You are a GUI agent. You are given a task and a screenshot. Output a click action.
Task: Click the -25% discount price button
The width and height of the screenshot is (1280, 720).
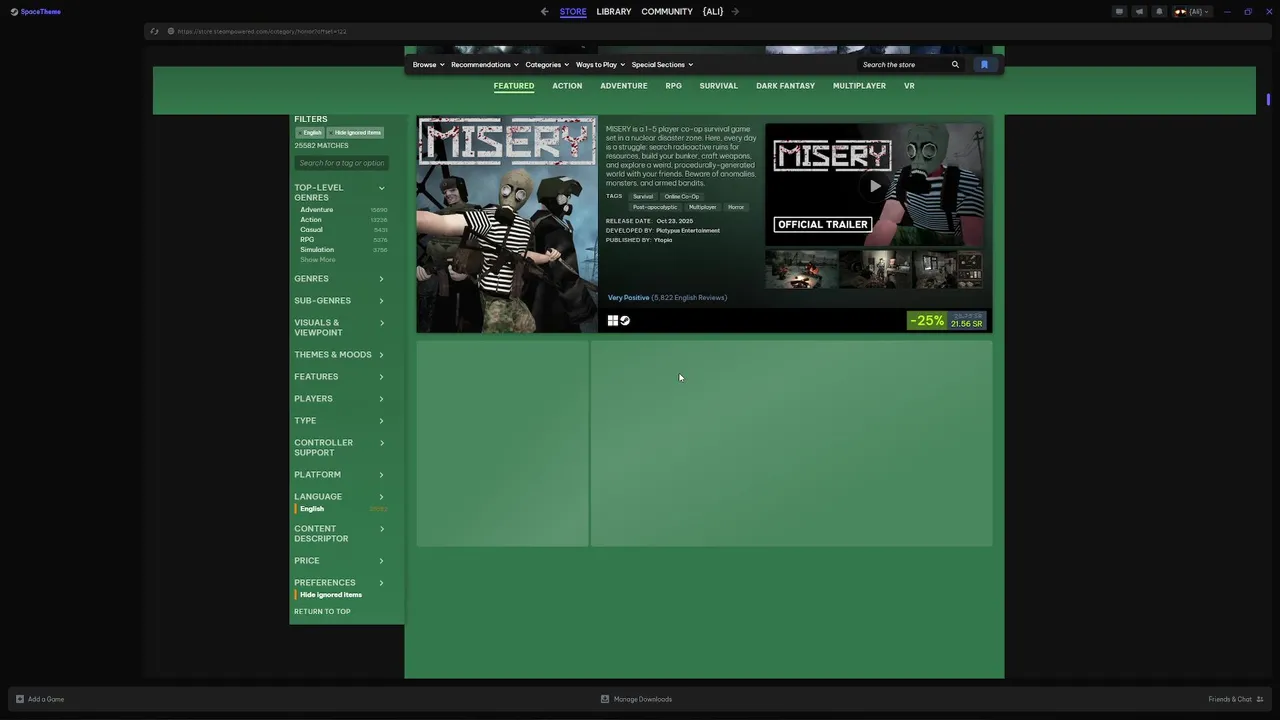point(947,321)
